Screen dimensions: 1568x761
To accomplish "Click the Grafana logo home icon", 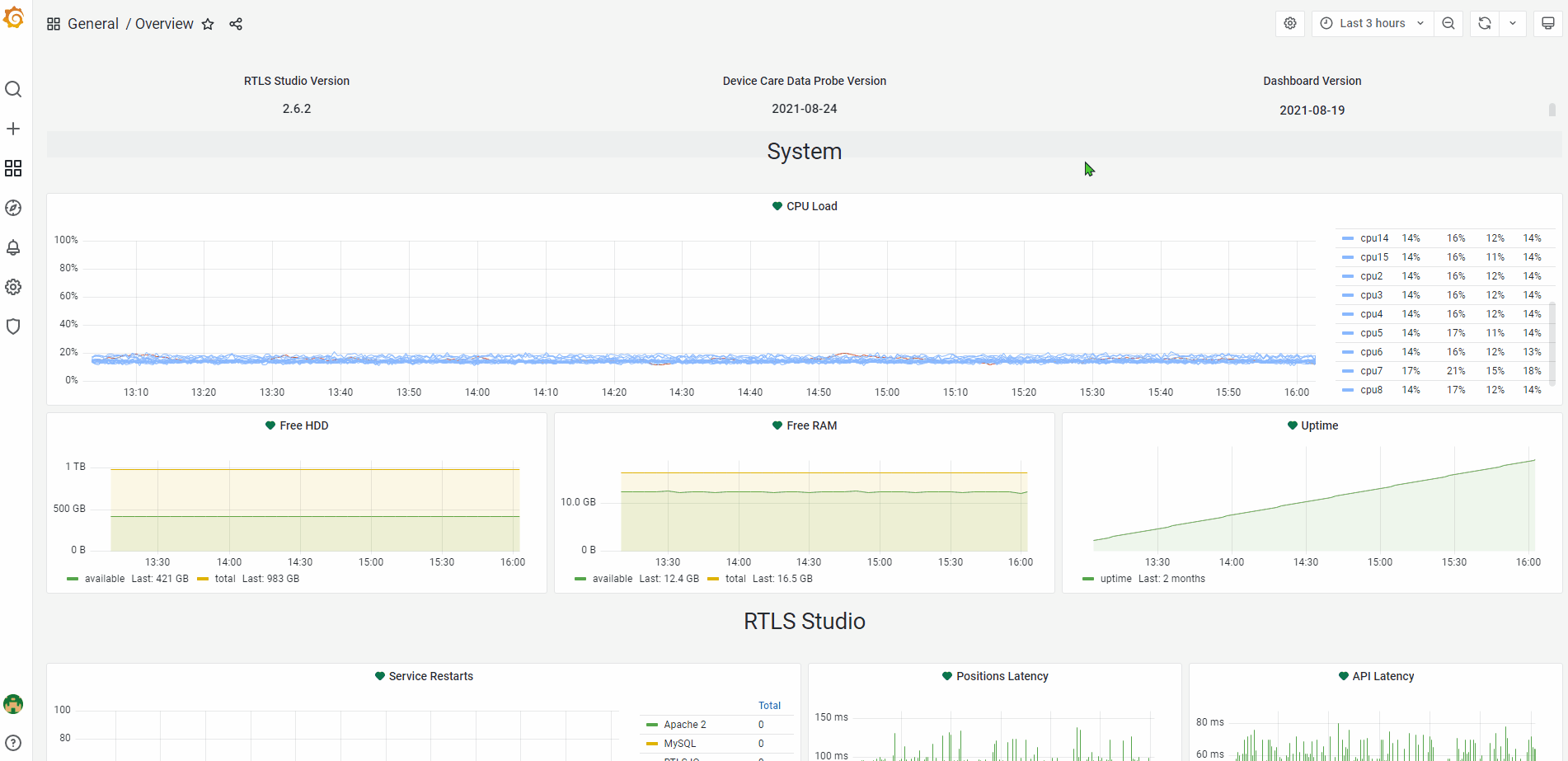I will pos(13,17).
